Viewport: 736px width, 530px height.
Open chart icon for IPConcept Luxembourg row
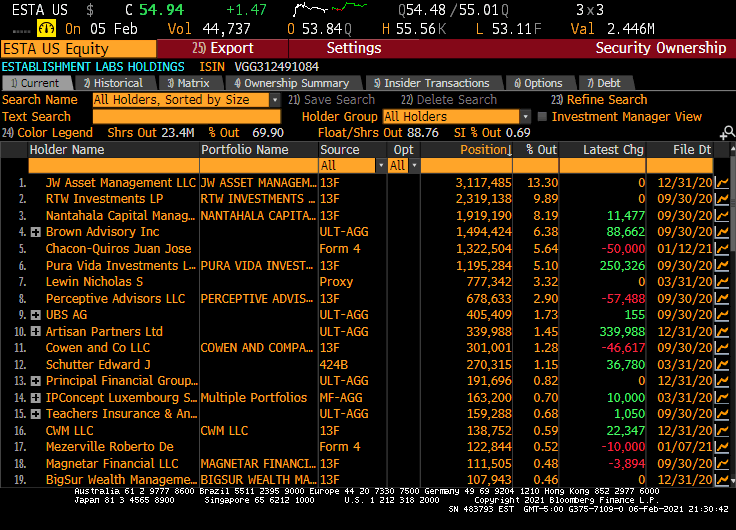(x=721, y=398)
